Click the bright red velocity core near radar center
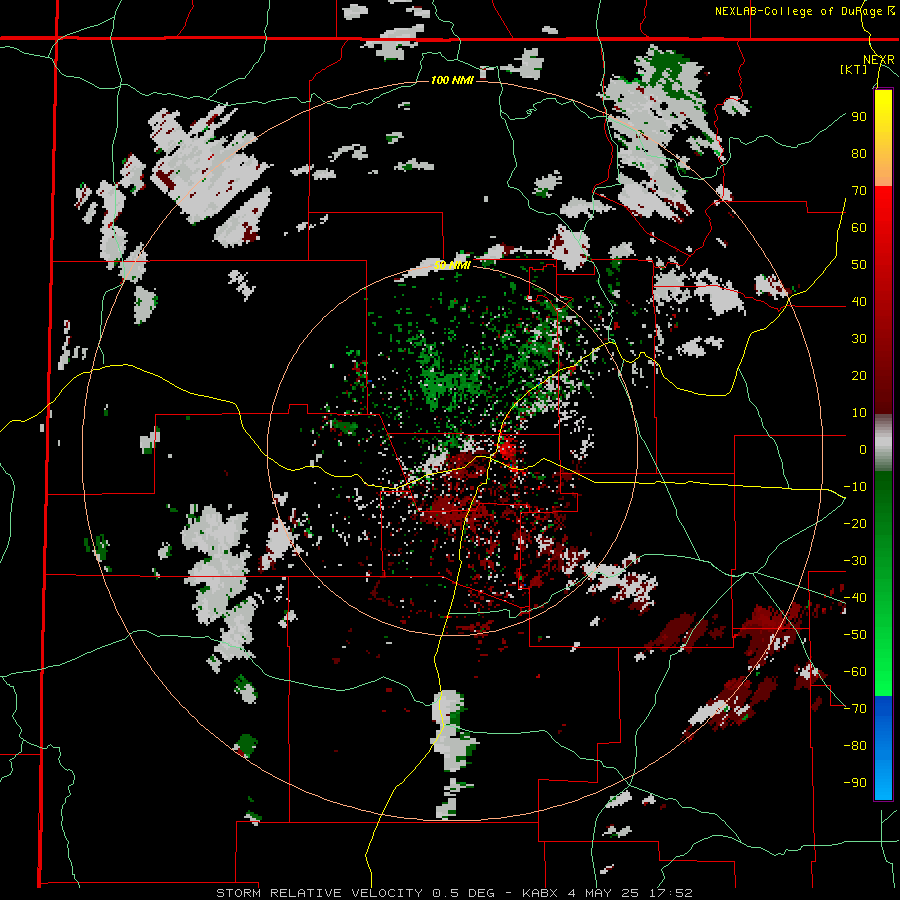This screenshot has width=900, height=900. click(x=507, y=448)
